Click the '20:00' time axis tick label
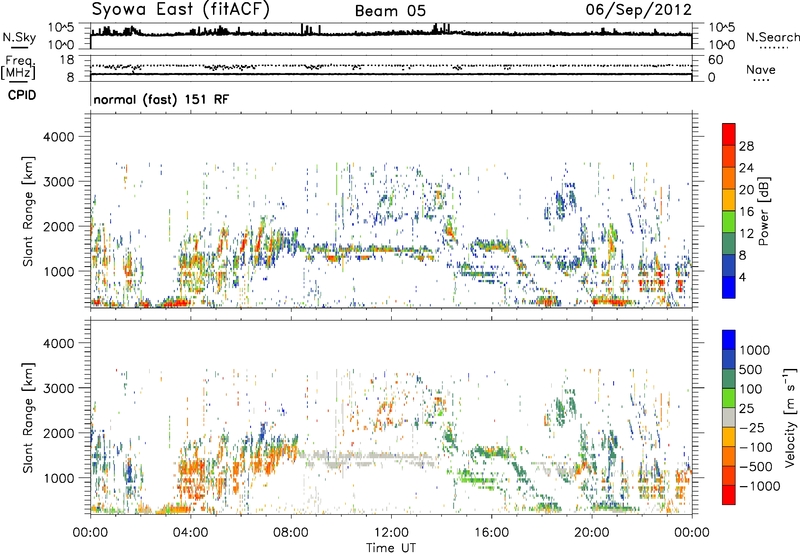800x554 pixels. pos(592,533)
